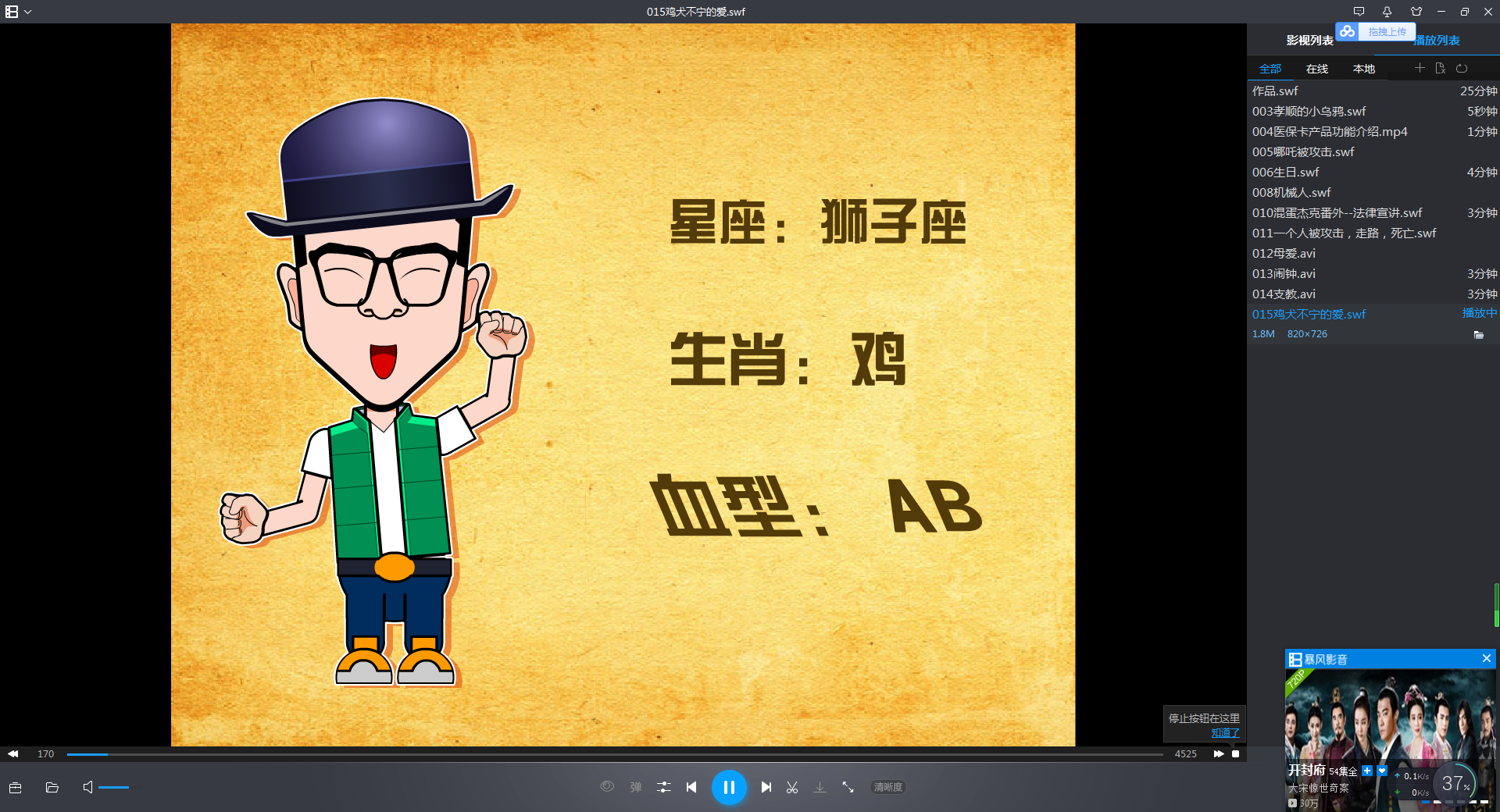The height and width of the screenshot is (812, 1500).
Task: Open file location folder icon under current item
Action: 1478,334
